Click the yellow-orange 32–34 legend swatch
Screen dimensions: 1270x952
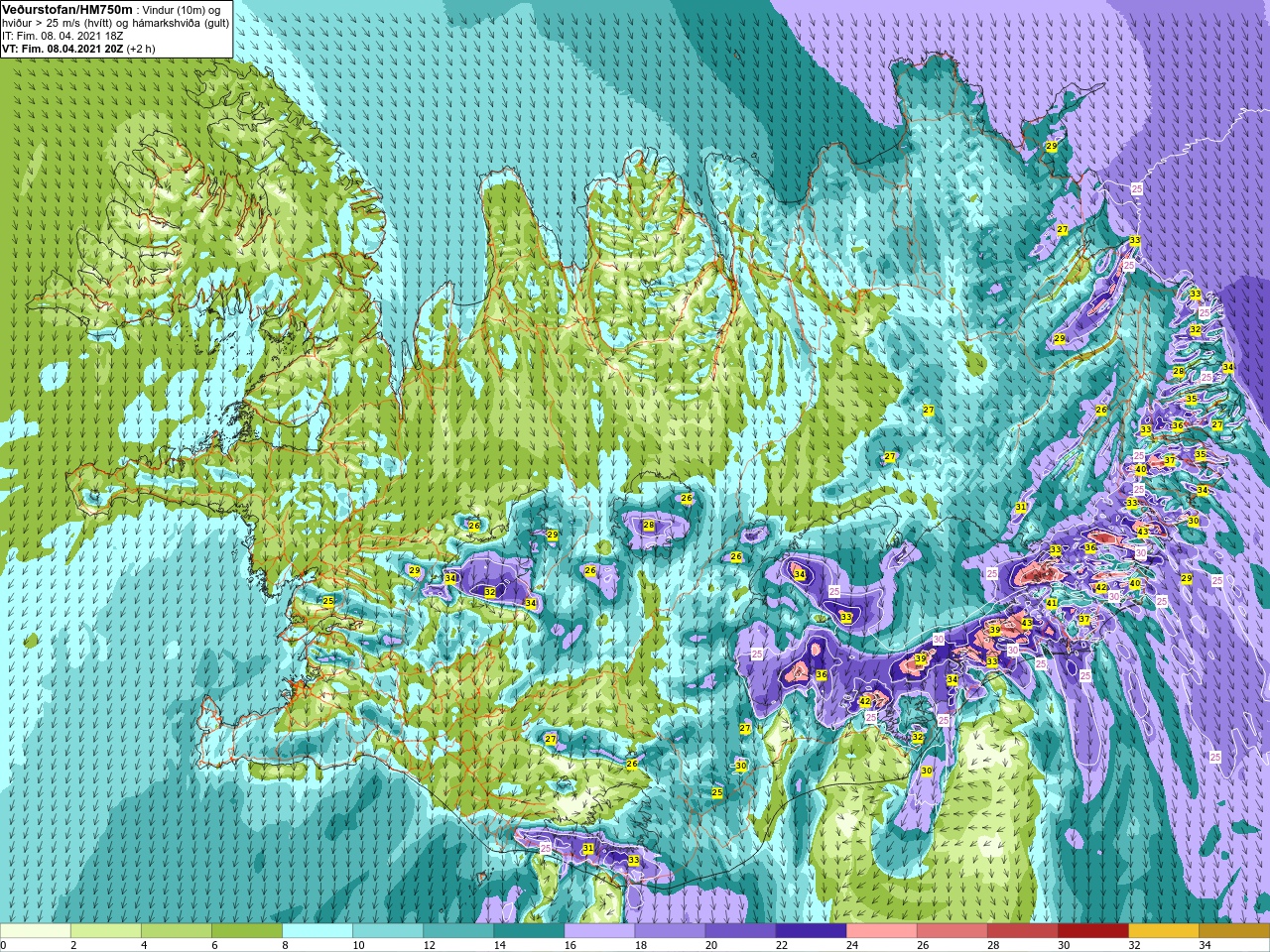tap(1163, 931)
